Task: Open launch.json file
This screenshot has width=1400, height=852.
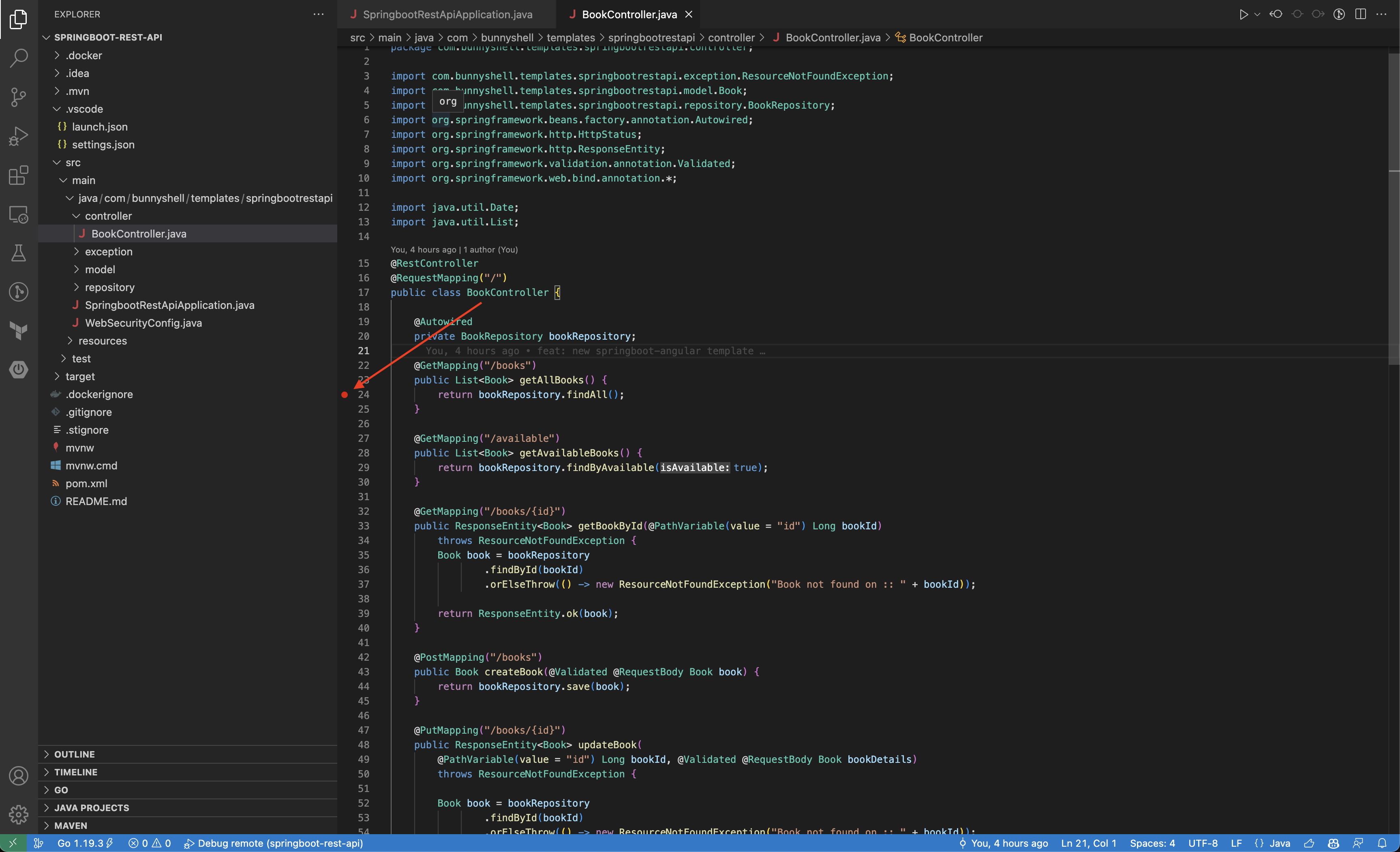Action: pos(188,126)
